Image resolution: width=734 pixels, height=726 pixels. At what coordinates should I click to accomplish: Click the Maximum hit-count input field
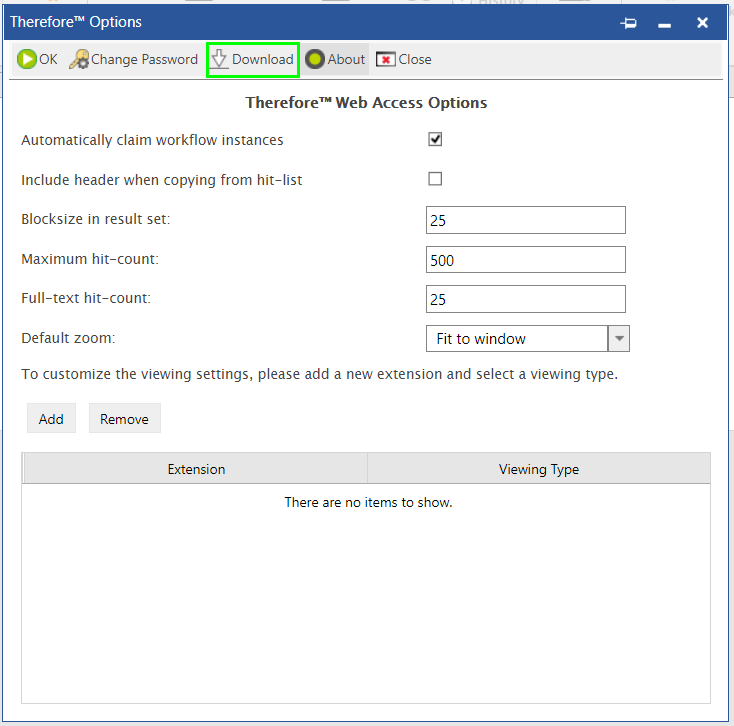click(x=526, y=260)
